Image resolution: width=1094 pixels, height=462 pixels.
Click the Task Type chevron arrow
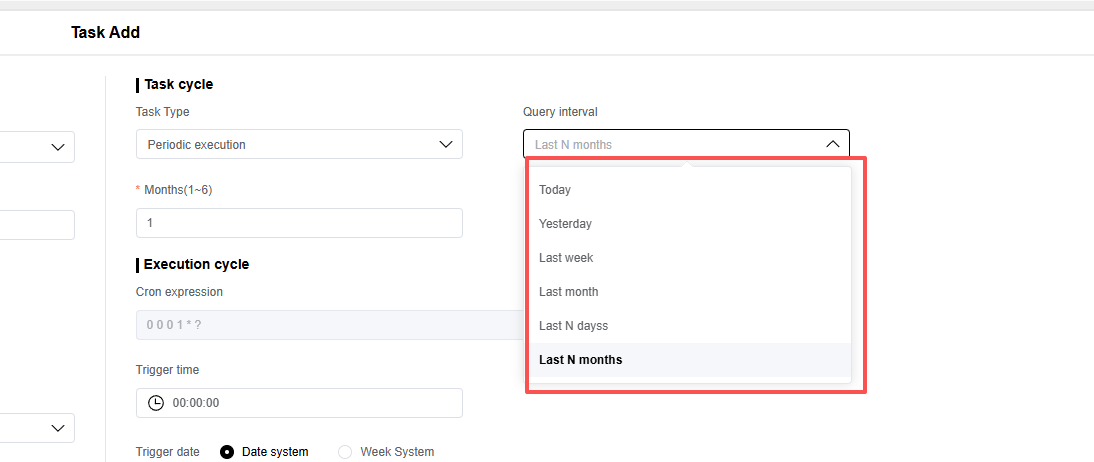[446, 145]
